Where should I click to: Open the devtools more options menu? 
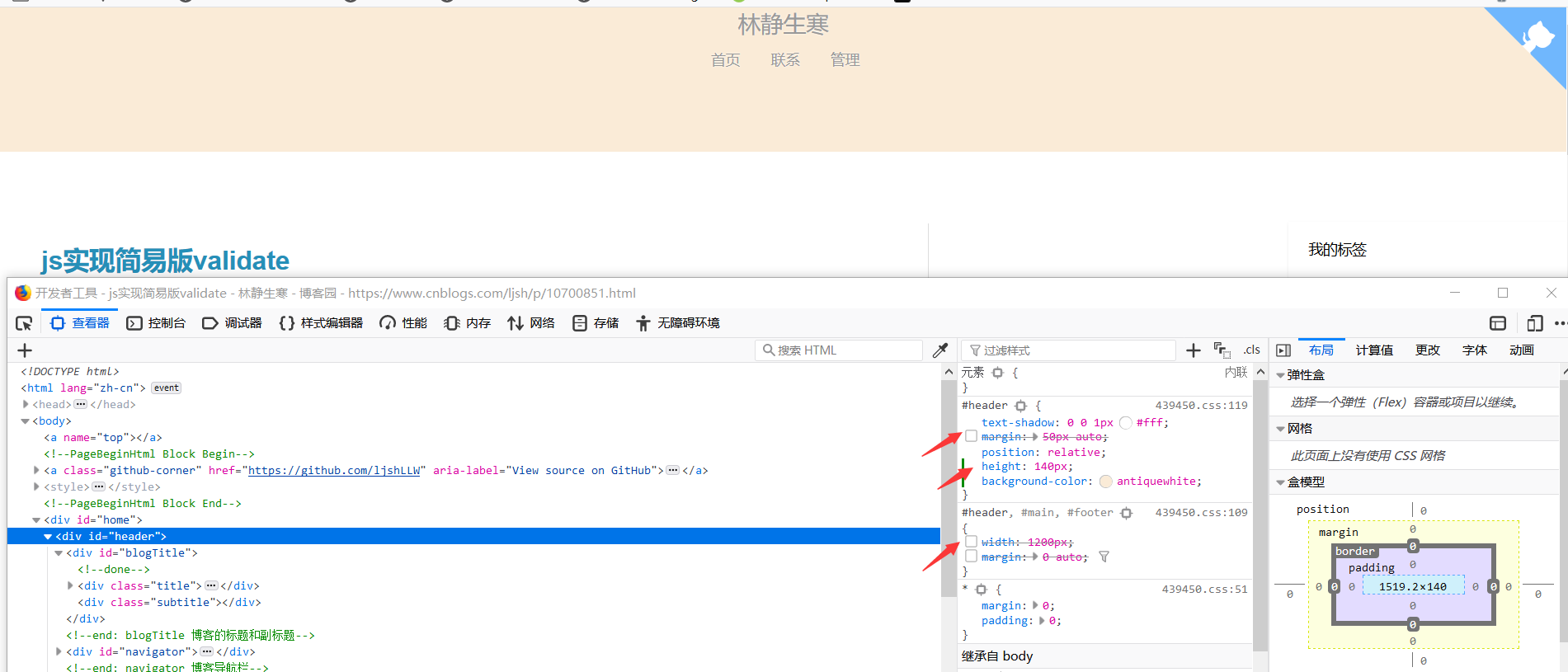(1560, 323)
